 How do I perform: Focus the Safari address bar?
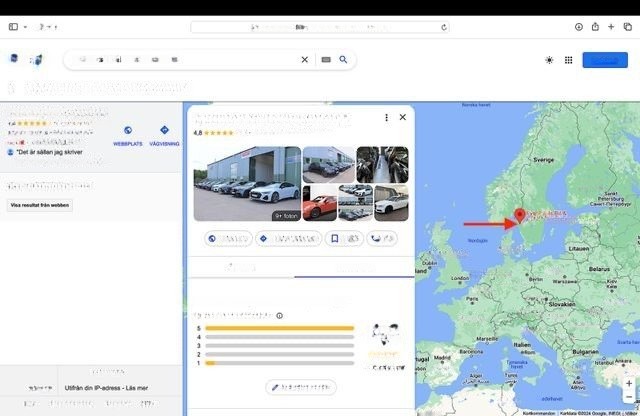click(320, 27)
